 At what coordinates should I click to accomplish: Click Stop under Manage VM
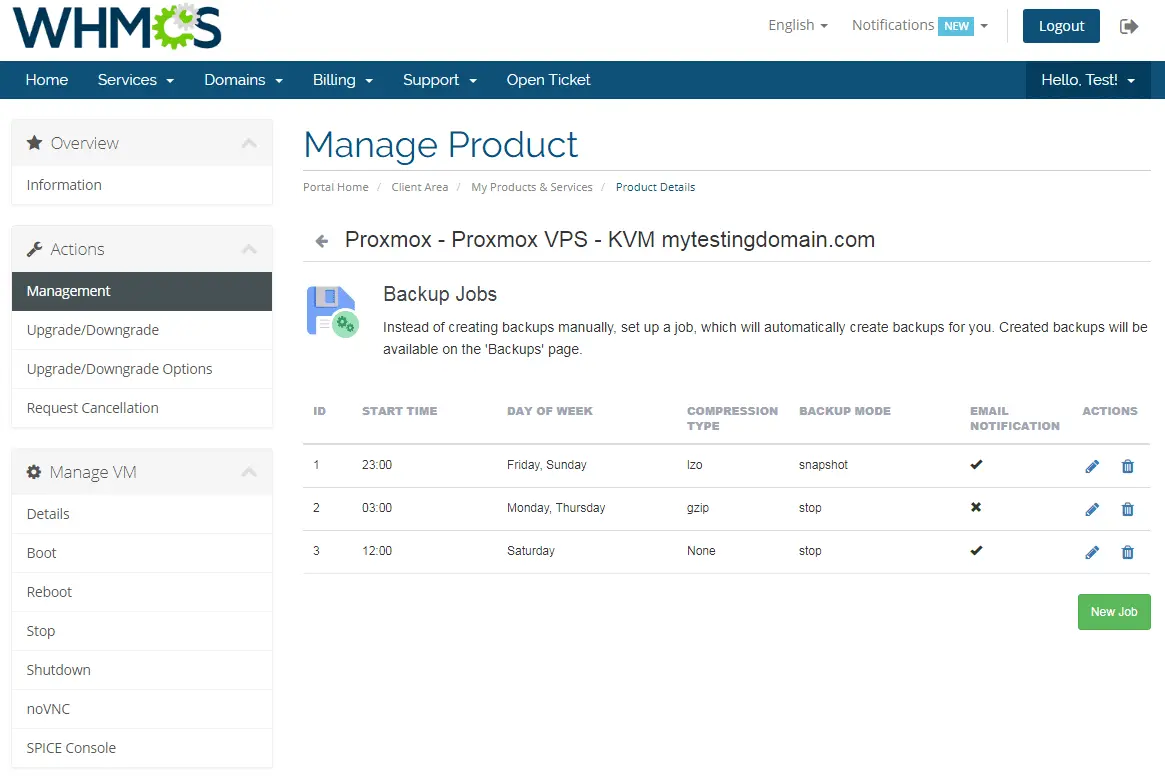(142, 631)
